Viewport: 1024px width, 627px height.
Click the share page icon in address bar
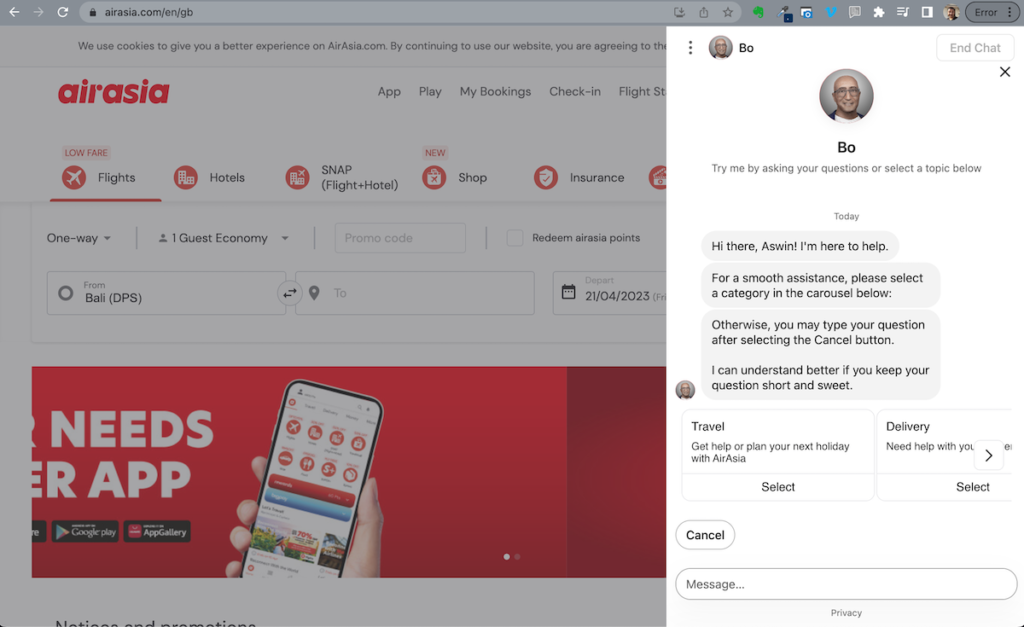tap(703, 12)
